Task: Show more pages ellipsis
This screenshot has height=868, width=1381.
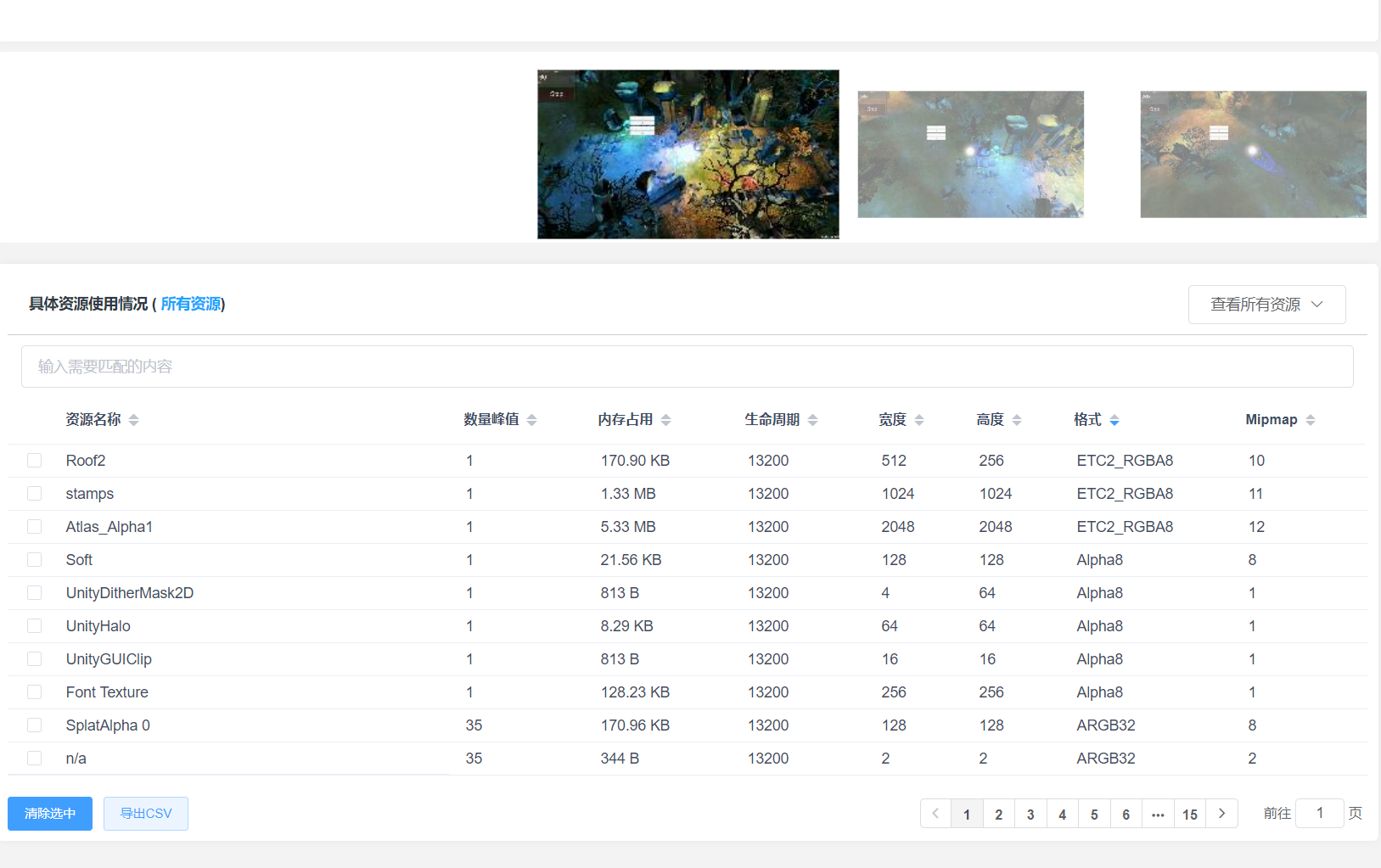Action: tap(1158, 814)
